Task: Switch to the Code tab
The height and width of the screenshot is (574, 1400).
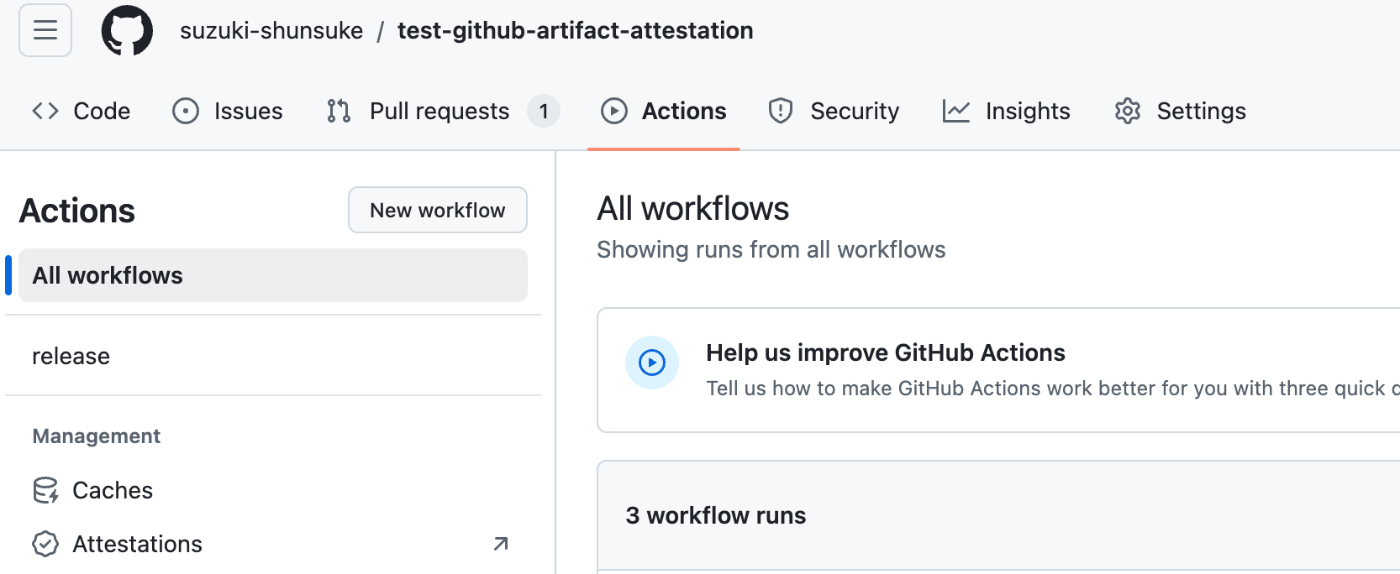Action: pos(81,111)
